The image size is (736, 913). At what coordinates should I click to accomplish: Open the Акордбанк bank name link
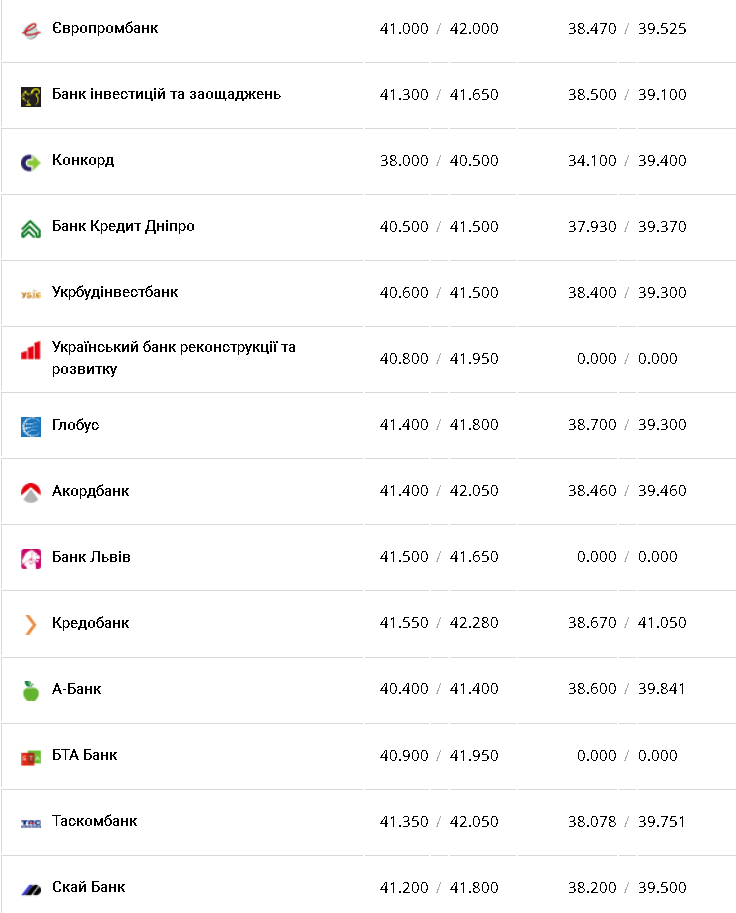tap(90, 491)
